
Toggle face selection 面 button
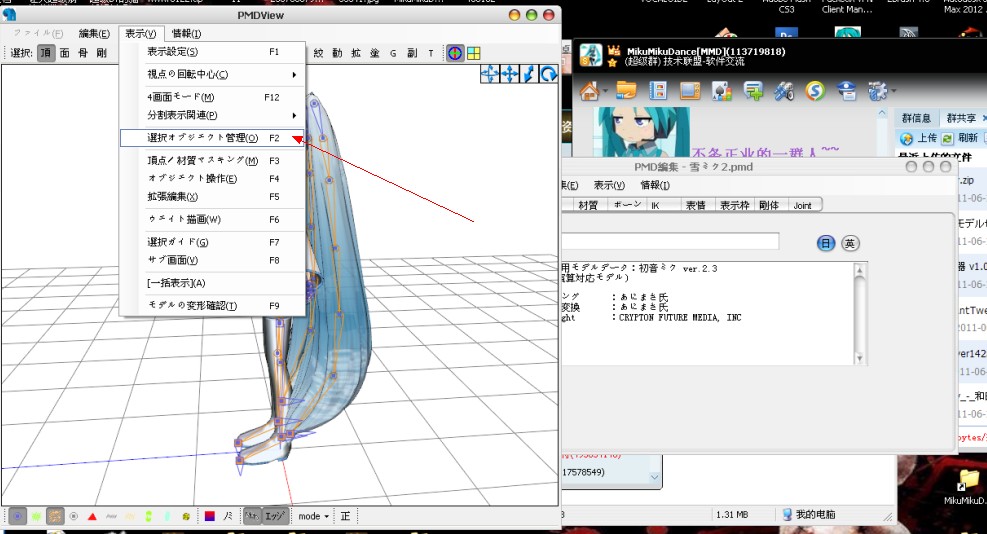click(65, 53)
